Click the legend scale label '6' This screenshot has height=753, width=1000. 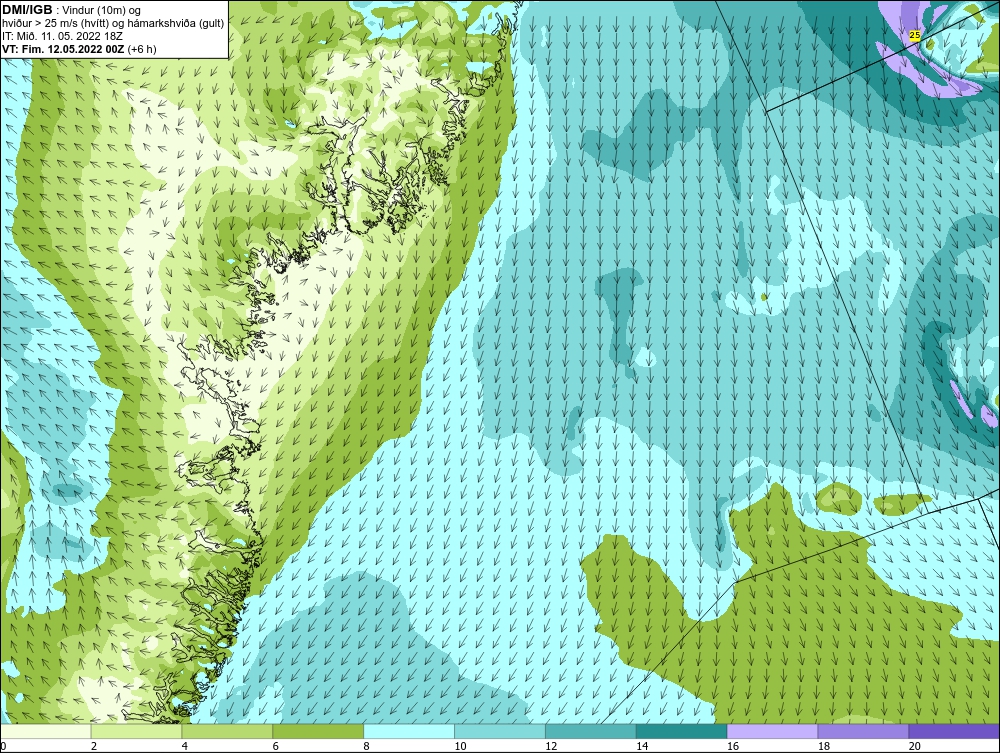pos(276,746)
